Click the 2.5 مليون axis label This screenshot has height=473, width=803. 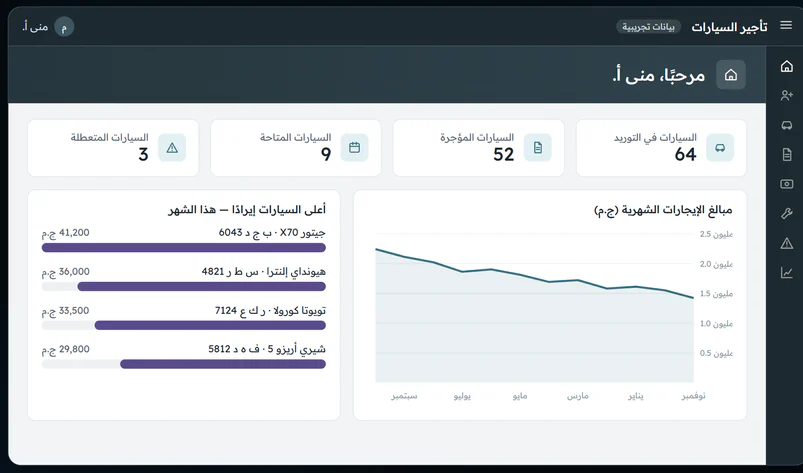(x=716, y=234)
